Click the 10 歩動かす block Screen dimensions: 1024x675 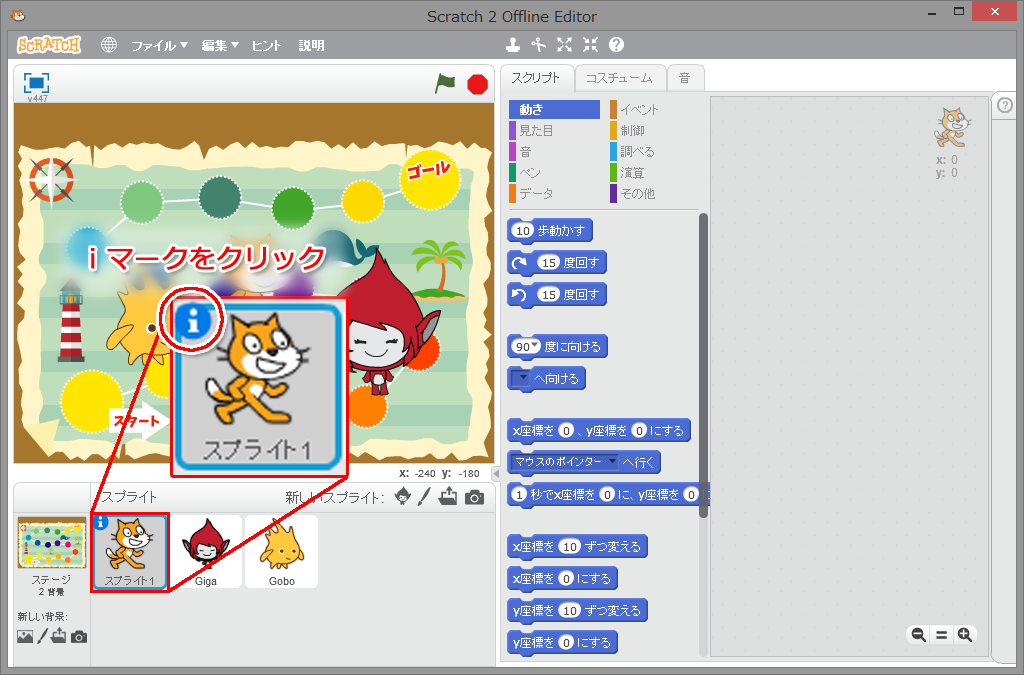pos(550,230)
